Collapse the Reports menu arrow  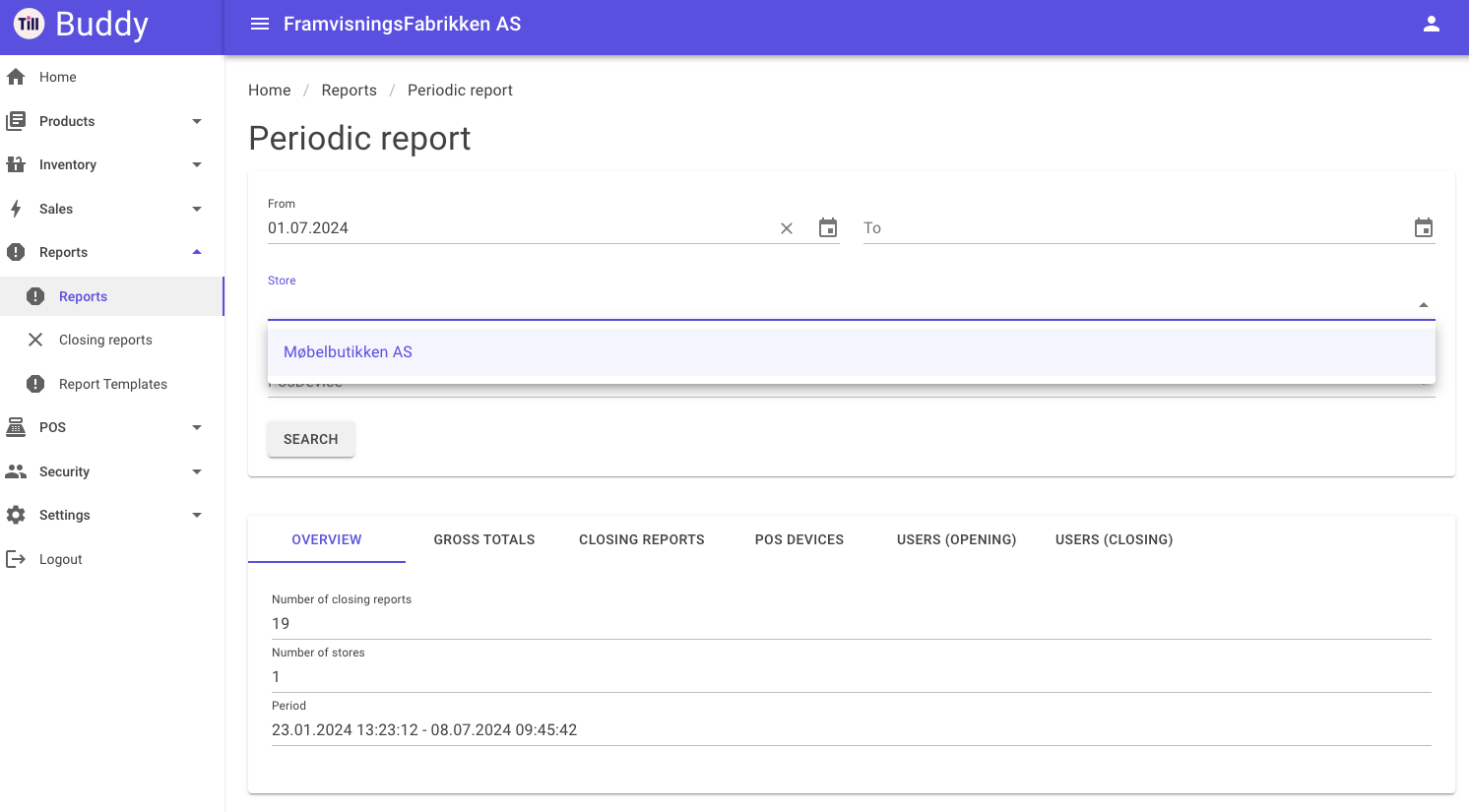point(197,252)
